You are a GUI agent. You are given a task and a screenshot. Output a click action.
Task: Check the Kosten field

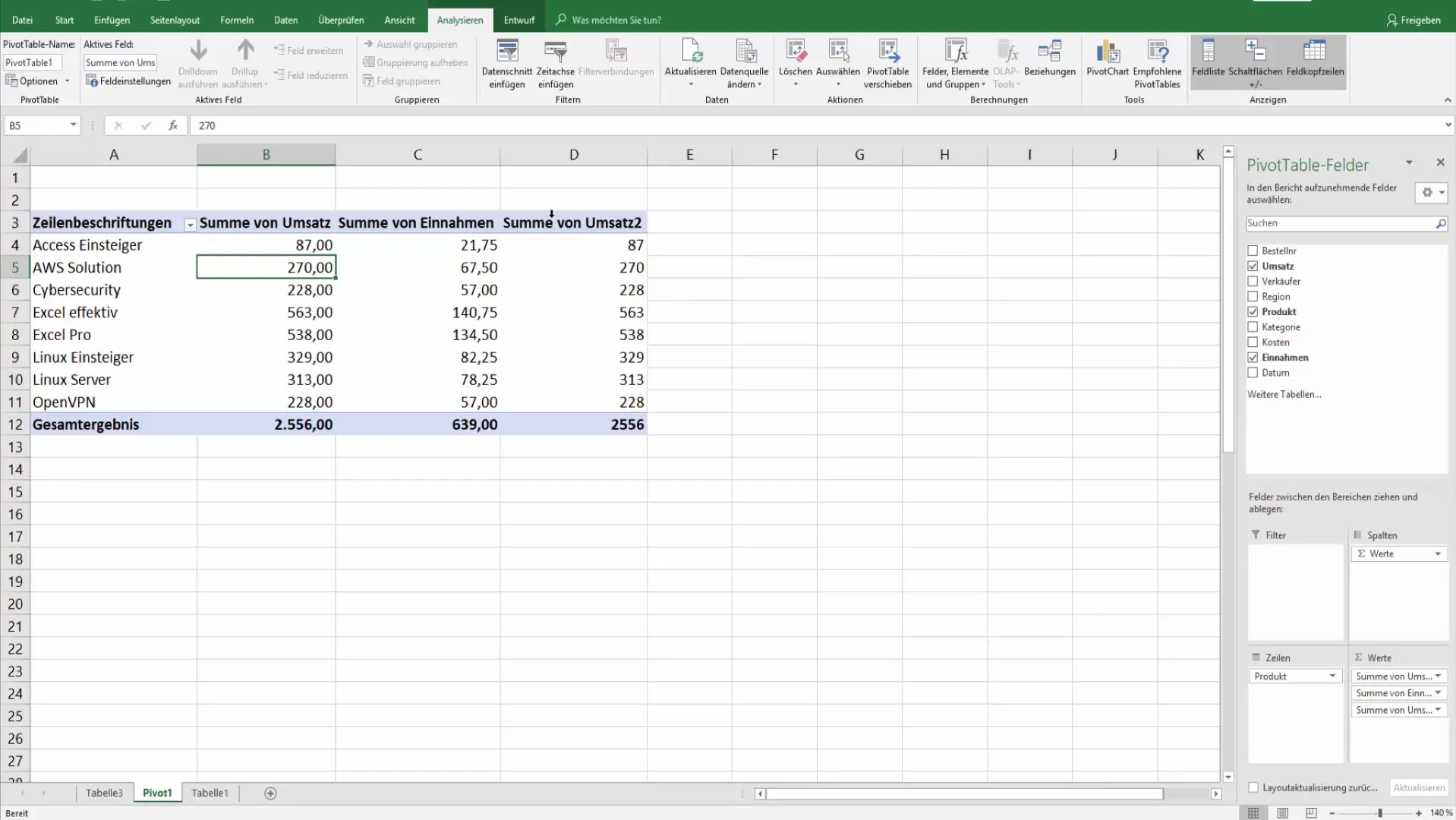pos(1253,342)
